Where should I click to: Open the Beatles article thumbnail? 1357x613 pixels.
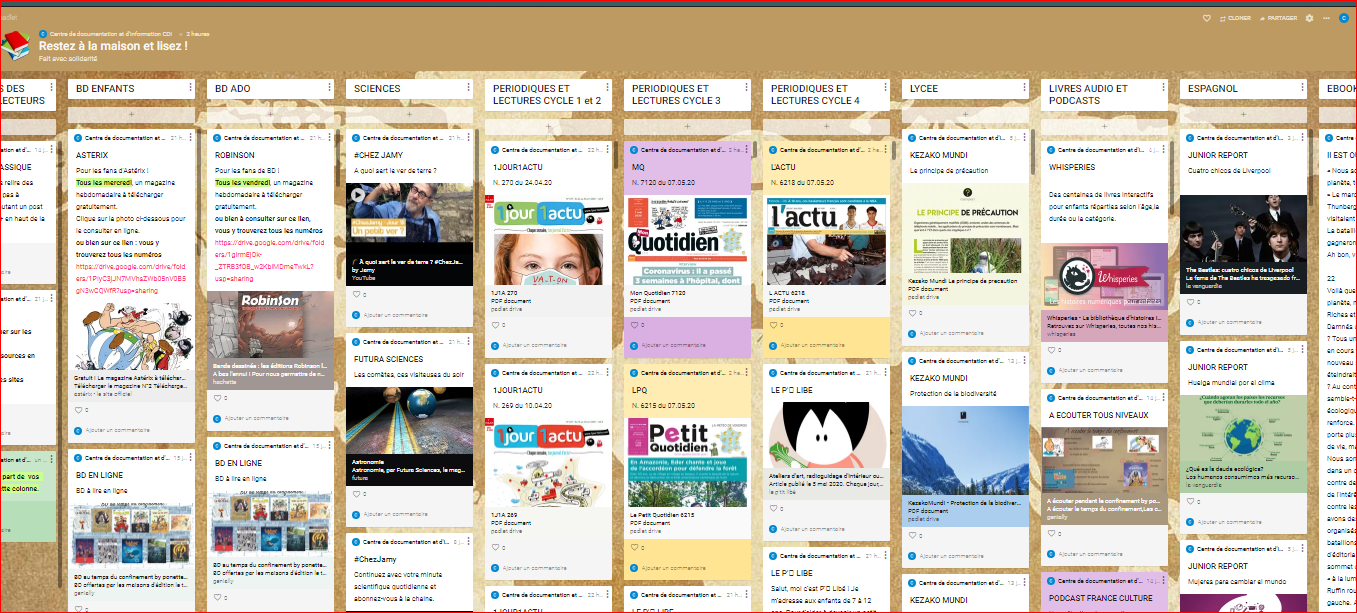tap(1243, 229)
